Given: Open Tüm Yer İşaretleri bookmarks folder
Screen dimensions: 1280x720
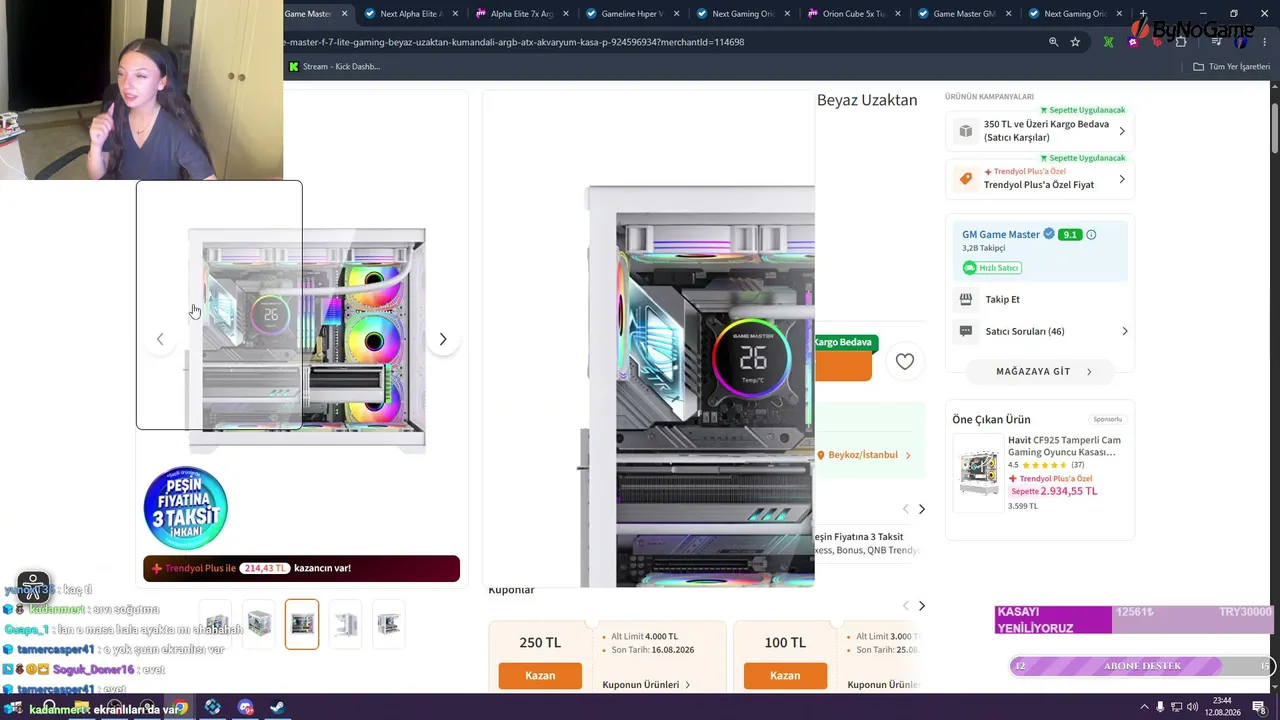Looking at the screenshot, I should [1232, 67].
